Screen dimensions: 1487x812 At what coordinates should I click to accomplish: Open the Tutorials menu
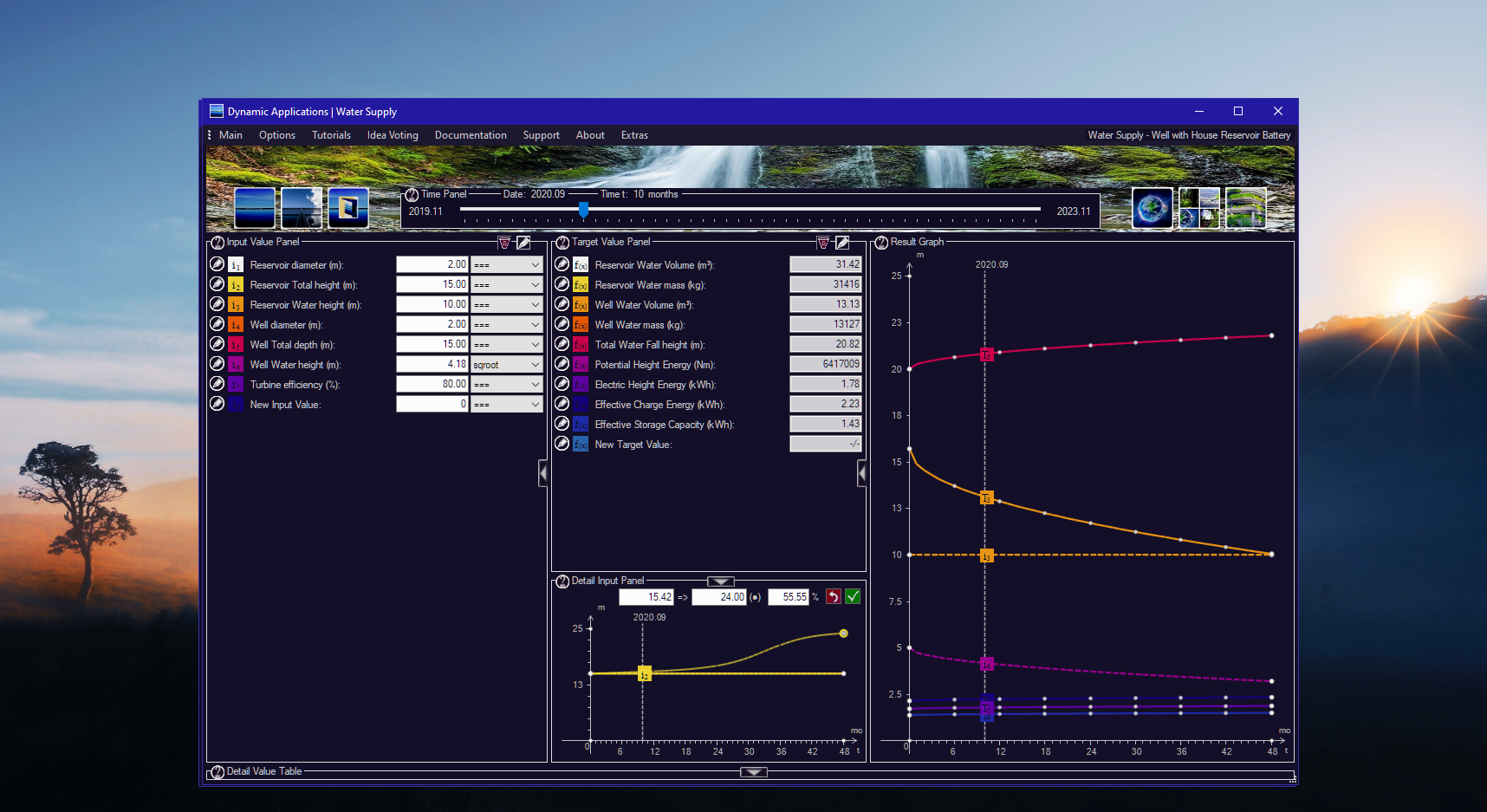click(x=331, y=135)
